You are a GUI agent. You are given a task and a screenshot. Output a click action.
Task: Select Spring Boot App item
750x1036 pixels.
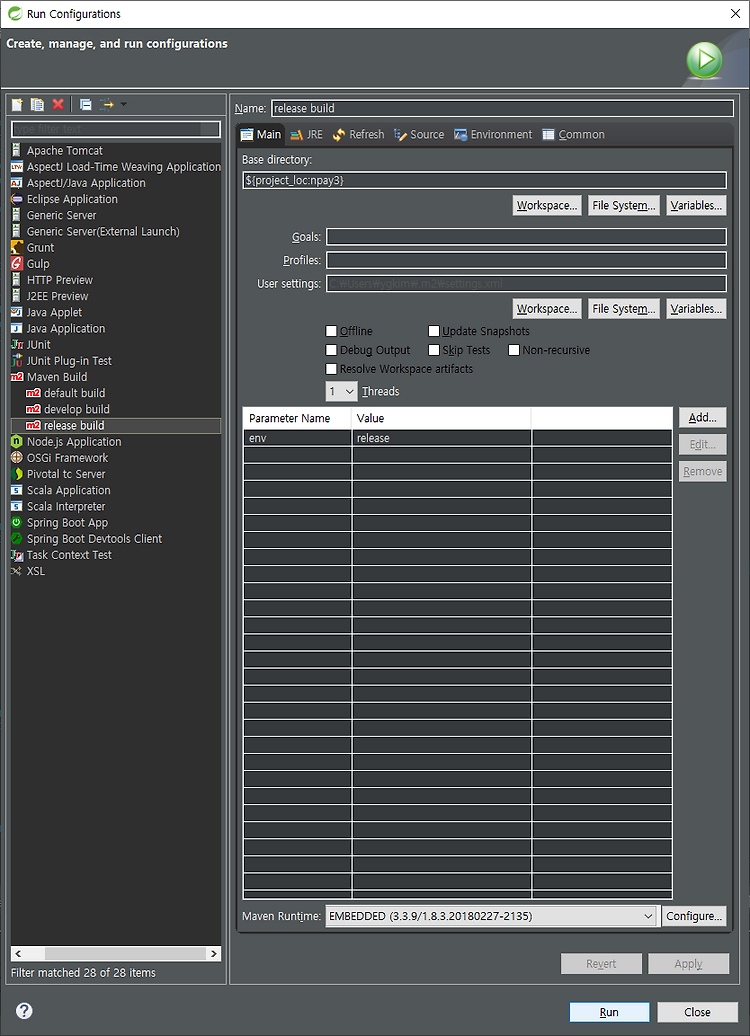click(67, 523)
